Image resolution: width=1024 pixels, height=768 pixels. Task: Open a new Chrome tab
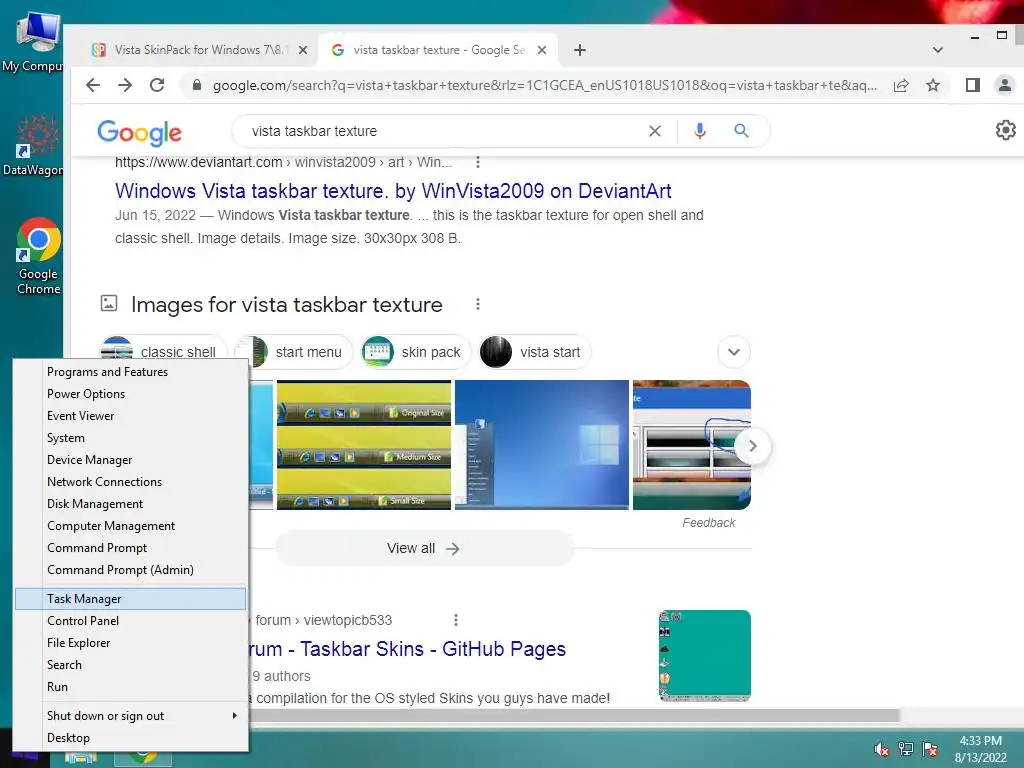(x=580, y=50)
